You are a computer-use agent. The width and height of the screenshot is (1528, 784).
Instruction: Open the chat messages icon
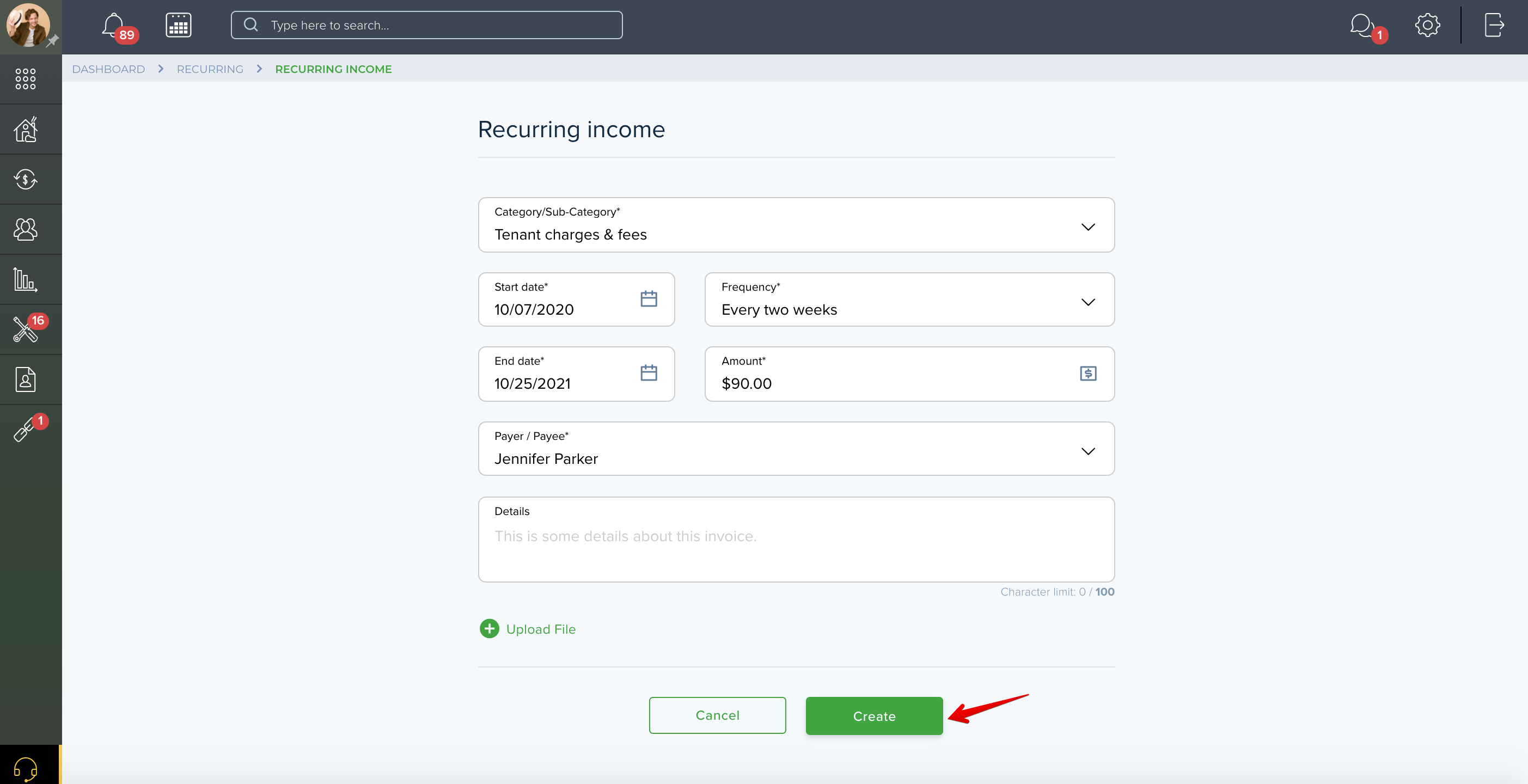[1362, 26]
